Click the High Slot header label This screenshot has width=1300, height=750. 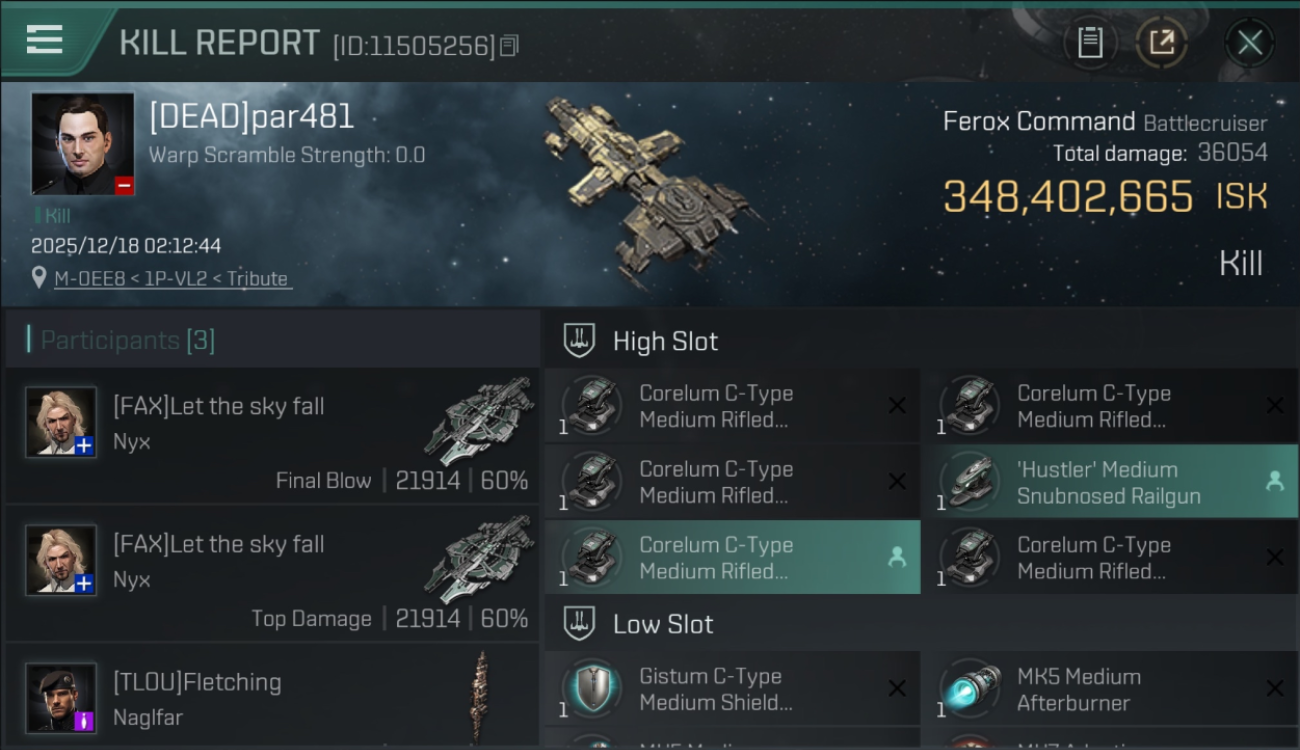(x=665, y=341)
